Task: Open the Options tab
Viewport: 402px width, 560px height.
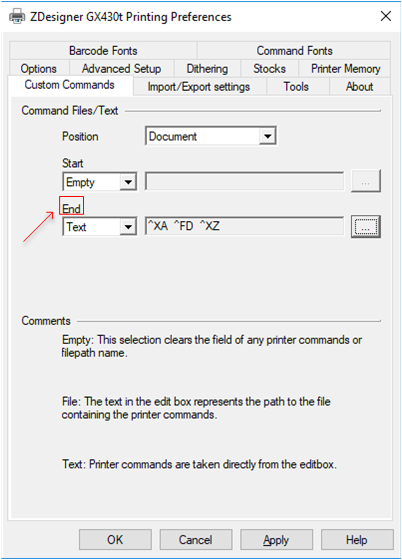Action: (39, 69)
